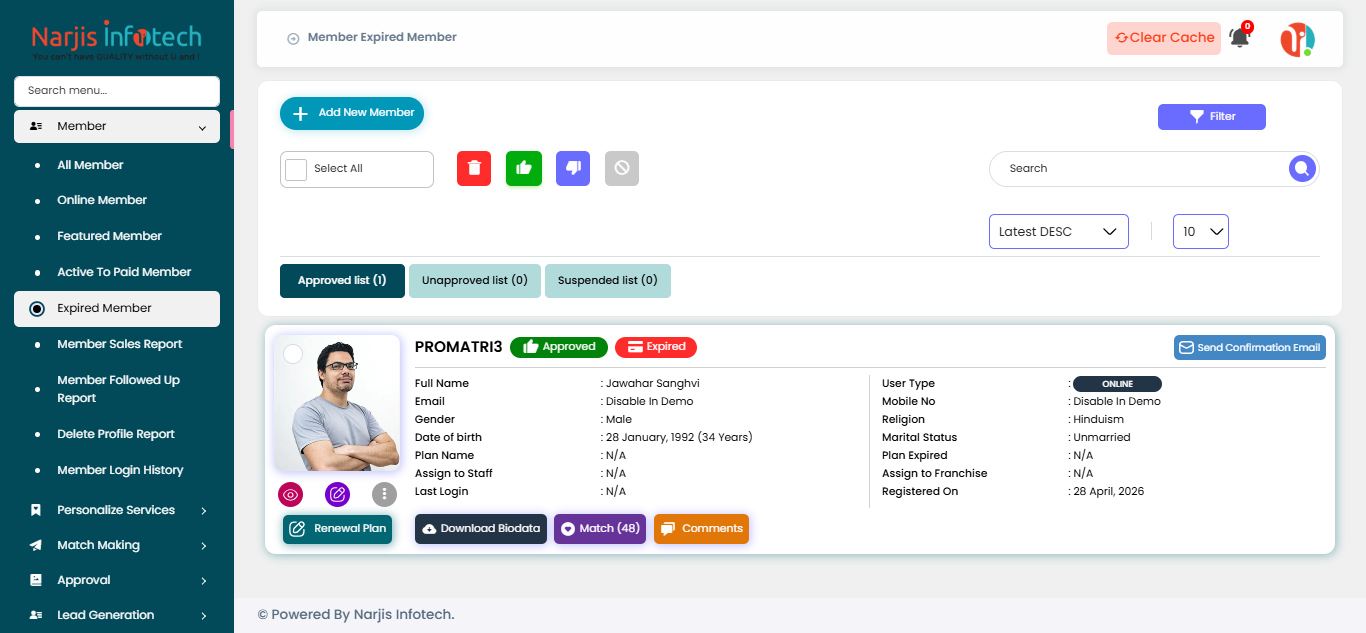This screenshot has height=633, width=1366.
Task: Click the Renewal Plan button
Action: (x=337, y=529)
